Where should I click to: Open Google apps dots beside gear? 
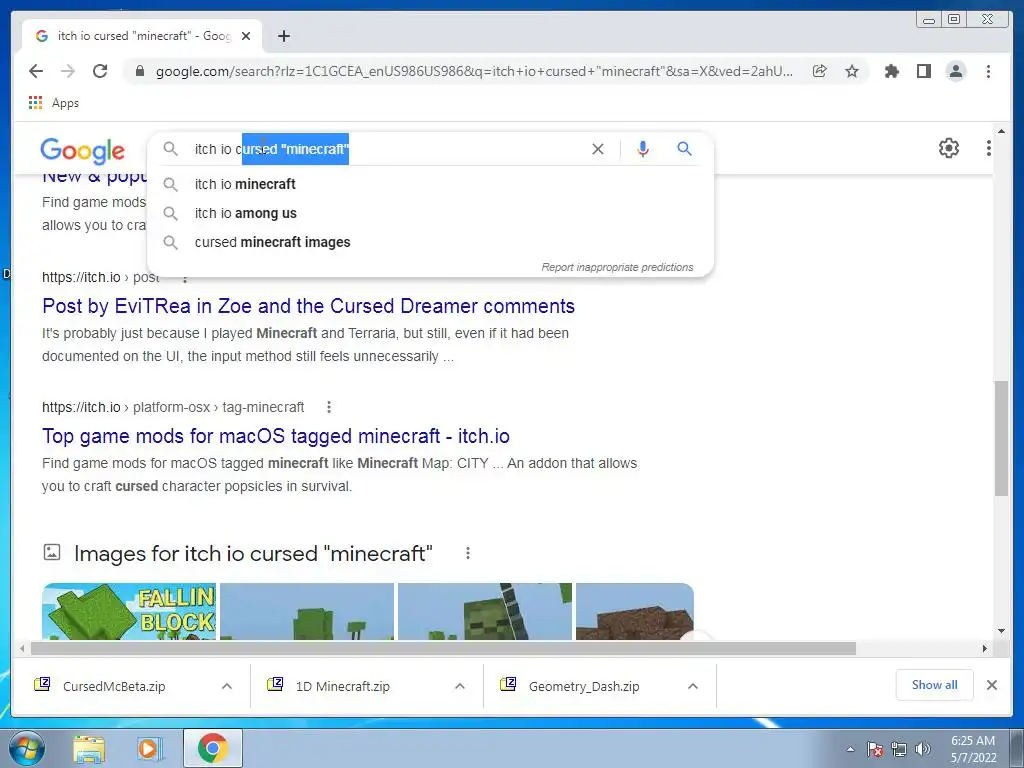click(989, 148)
